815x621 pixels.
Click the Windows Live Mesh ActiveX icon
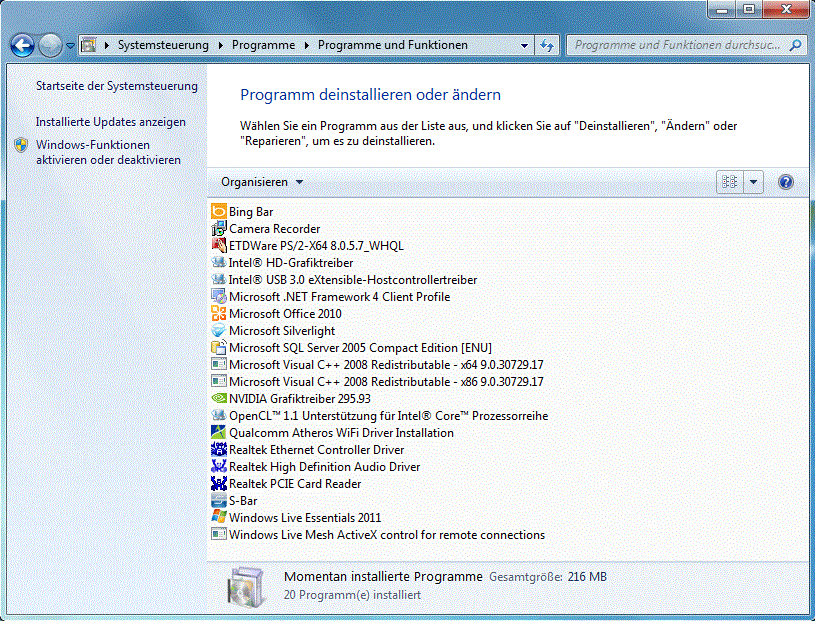click(x=219, y=534)
